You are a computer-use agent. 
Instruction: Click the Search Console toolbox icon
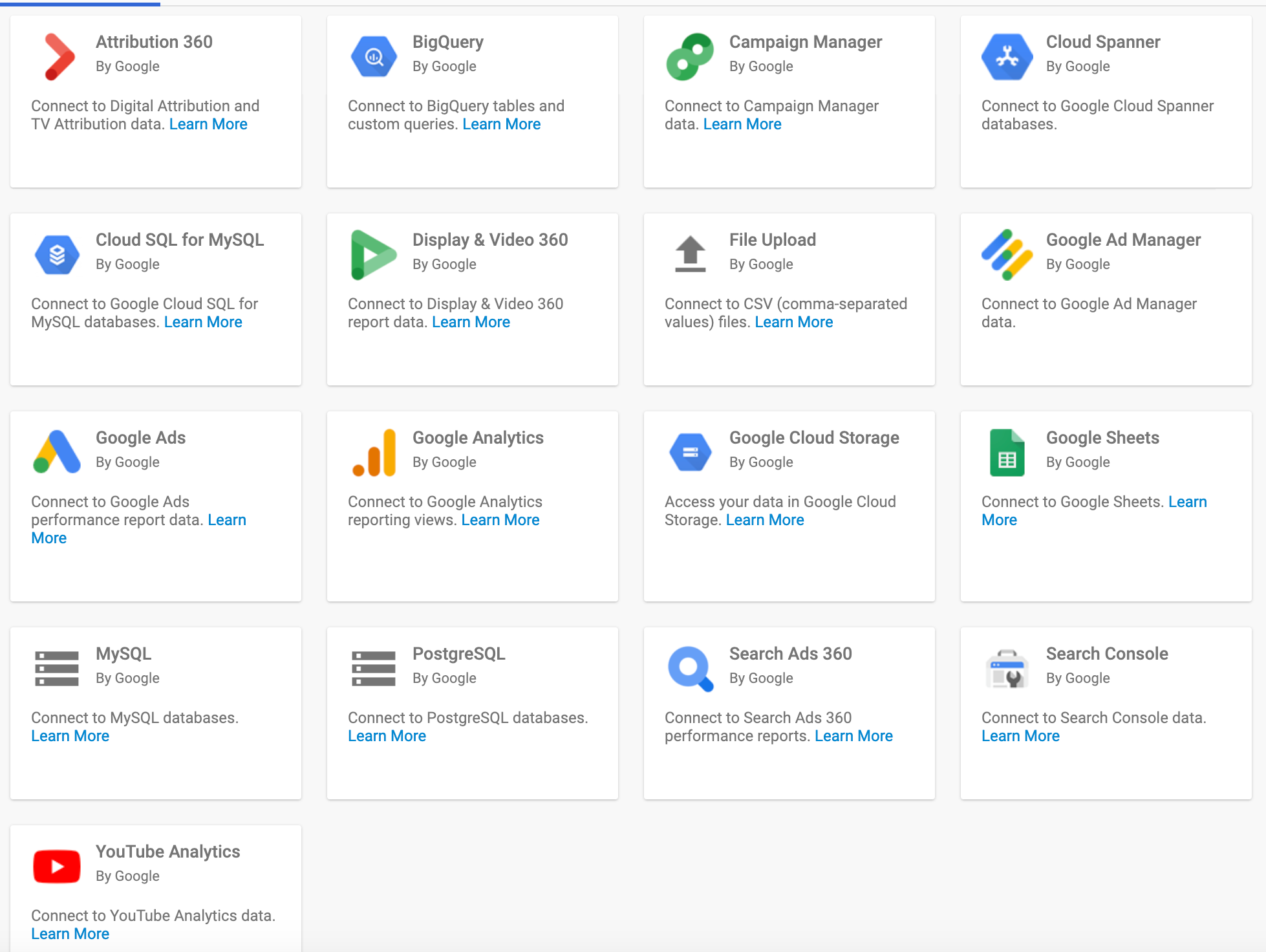point(1007,667)
